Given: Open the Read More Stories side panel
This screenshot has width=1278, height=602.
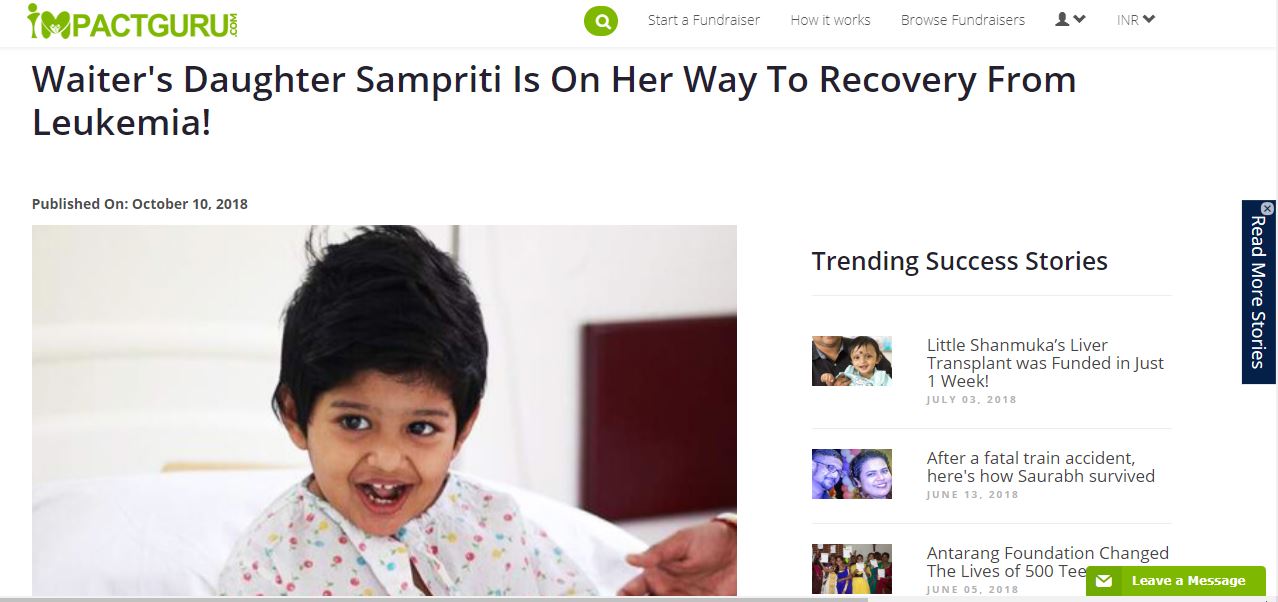Looking at the screenshot, I should pyautogui.click(x=1258, y=292).
